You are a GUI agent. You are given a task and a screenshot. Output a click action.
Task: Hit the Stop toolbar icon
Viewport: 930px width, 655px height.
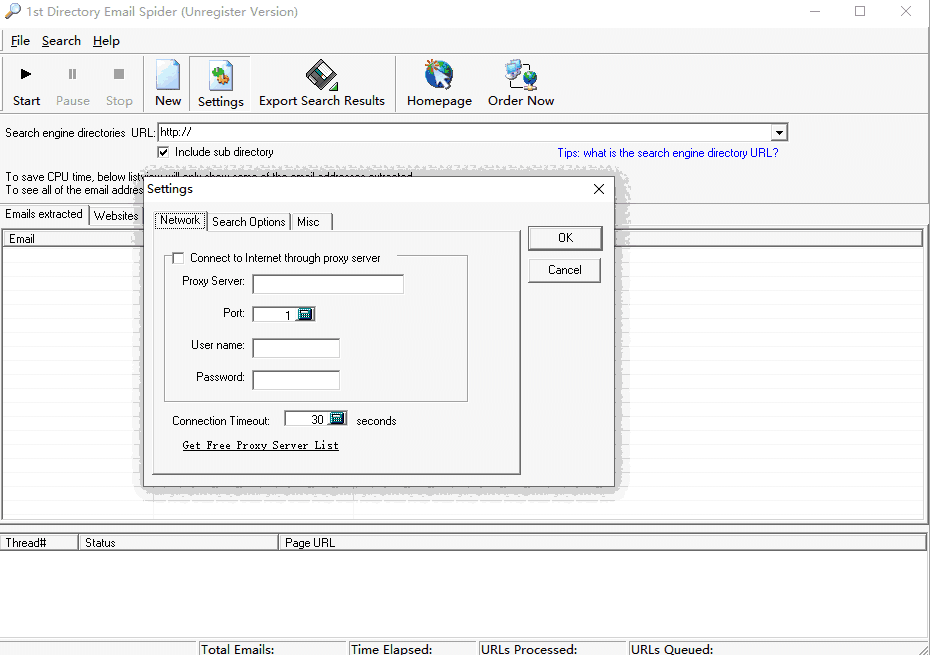pos(119,75)
